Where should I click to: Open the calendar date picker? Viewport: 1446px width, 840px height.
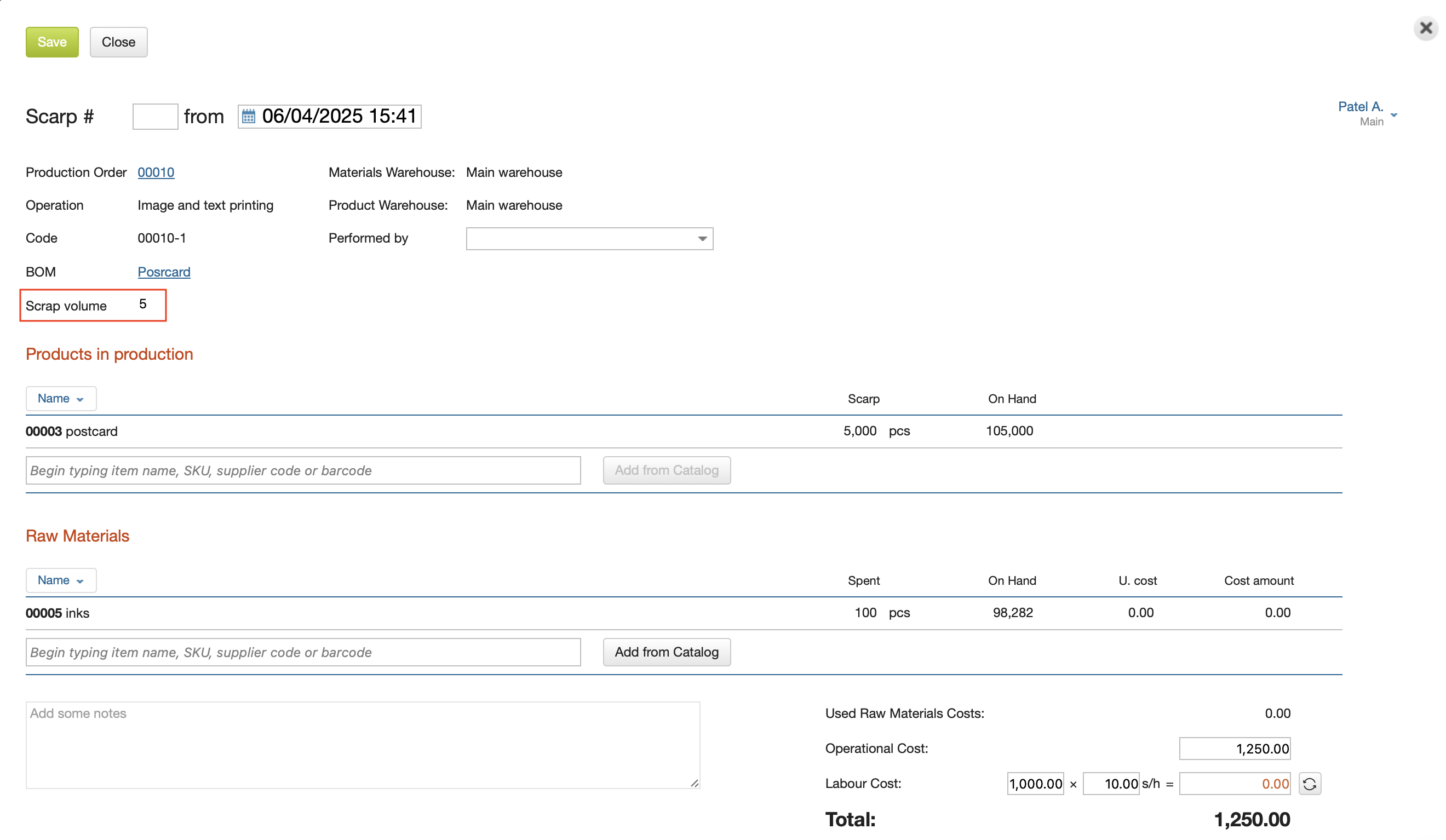(249, 117)
